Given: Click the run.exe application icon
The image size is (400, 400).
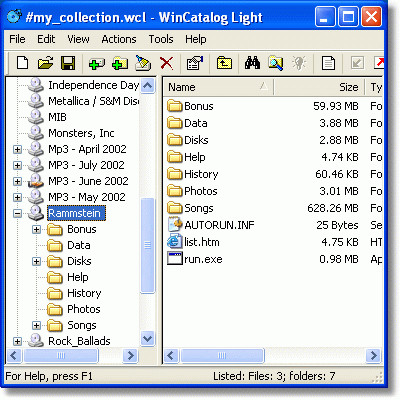Looking at the screenshot, I should pyautogui.click(x=175, y=259).
